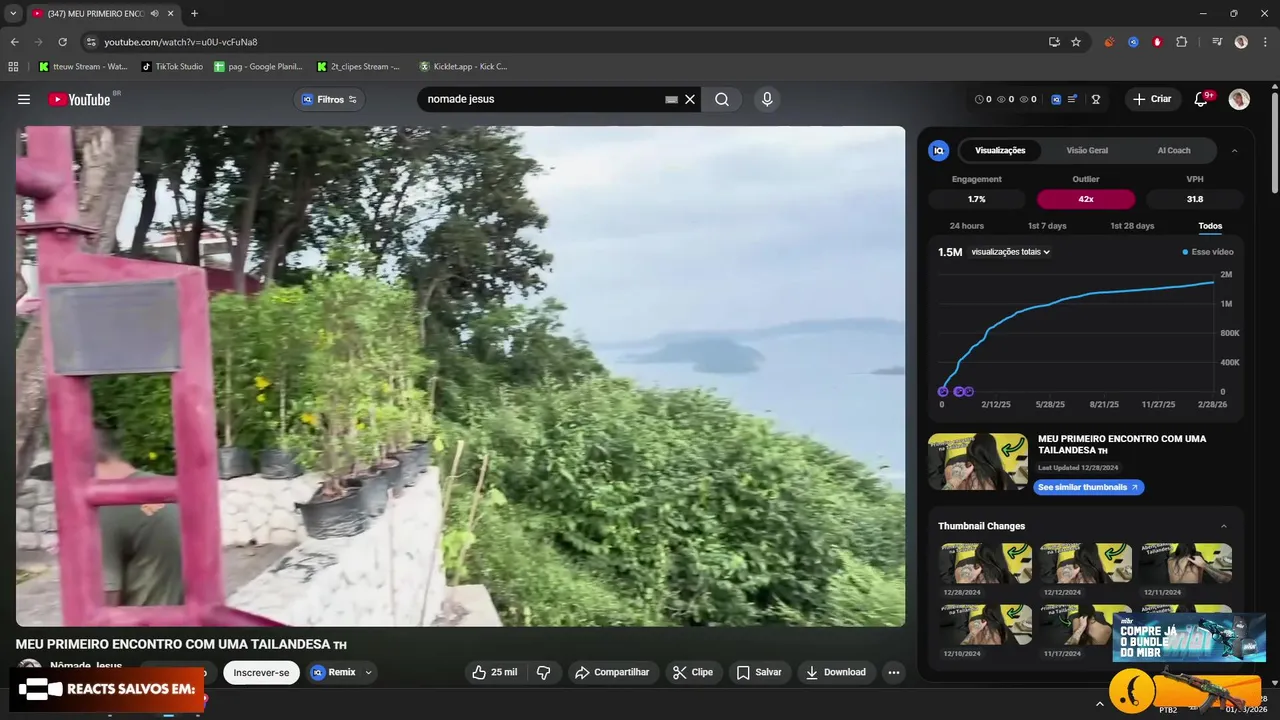The image size is (1280, 720).
Task: Click the first purple marker at the chart's start
Action: 942,391
